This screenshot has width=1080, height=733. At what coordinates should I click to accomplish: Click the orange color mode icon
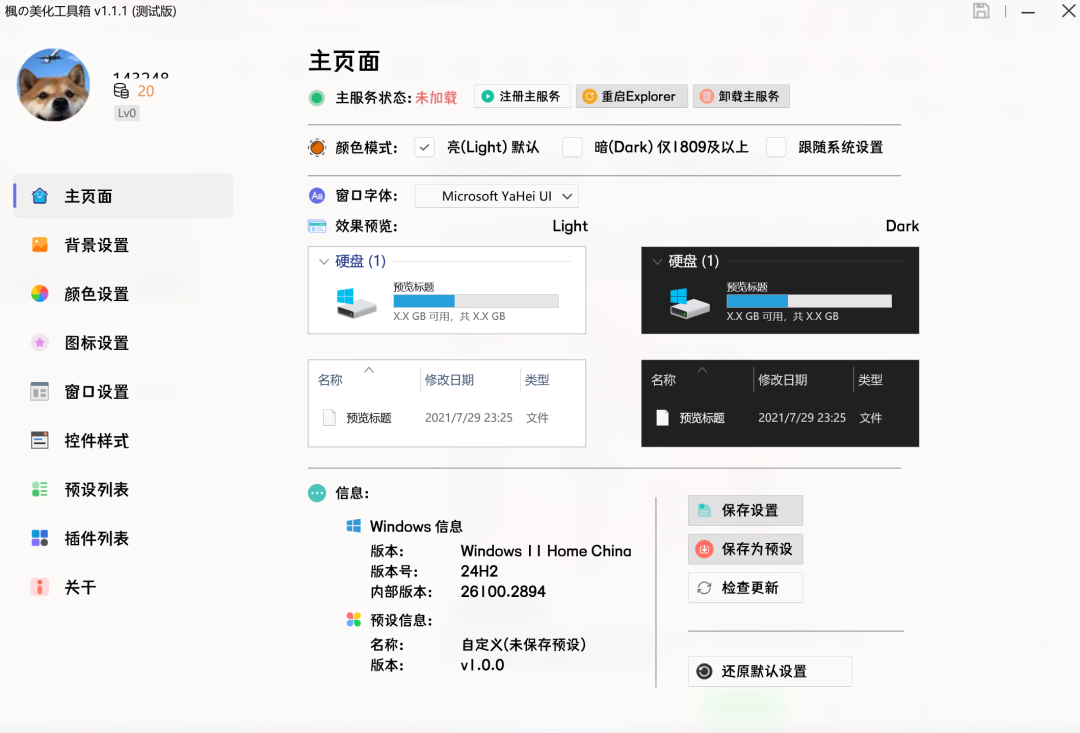pos(317,147)
